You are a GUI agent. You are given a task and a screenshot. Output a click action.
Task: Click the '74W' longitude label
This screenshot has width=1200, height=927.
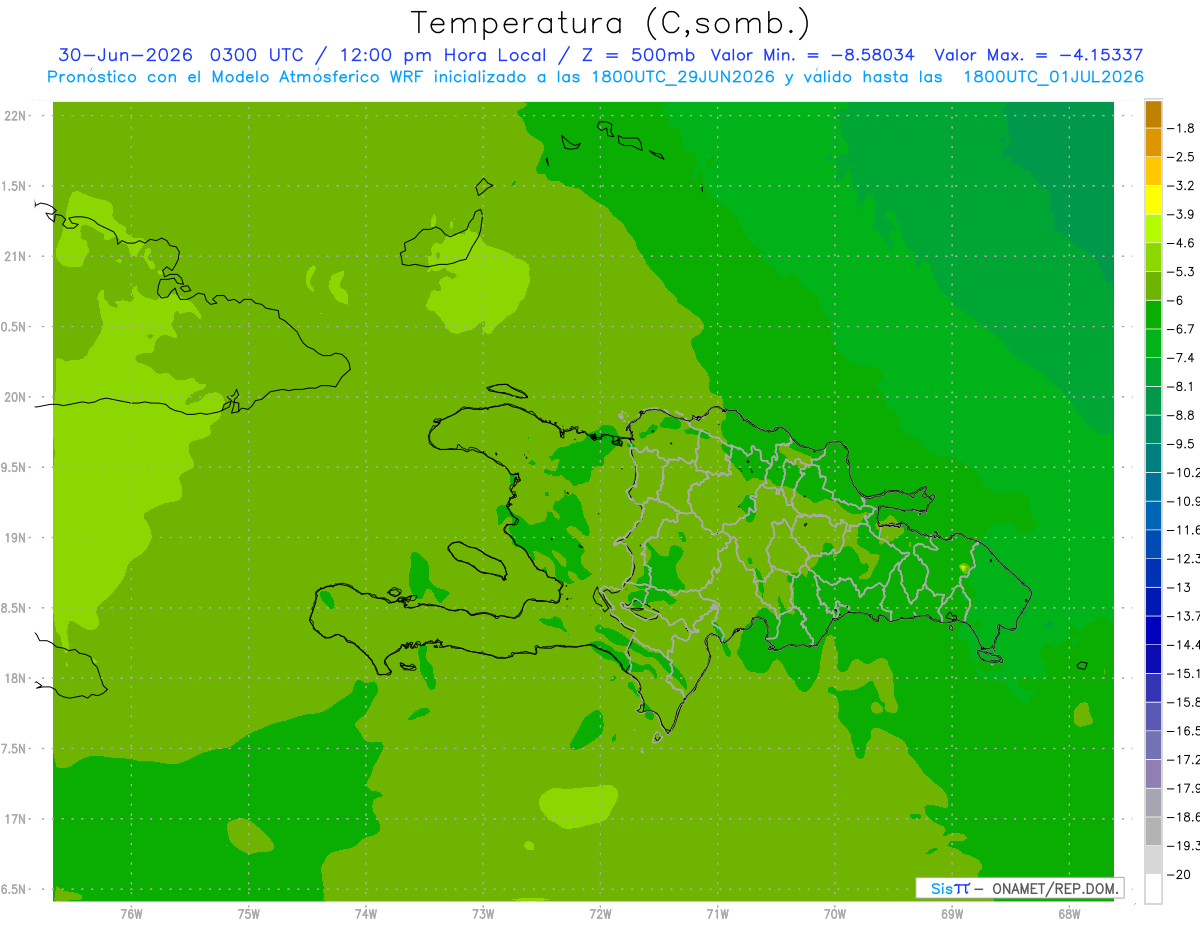coord(366,914)
